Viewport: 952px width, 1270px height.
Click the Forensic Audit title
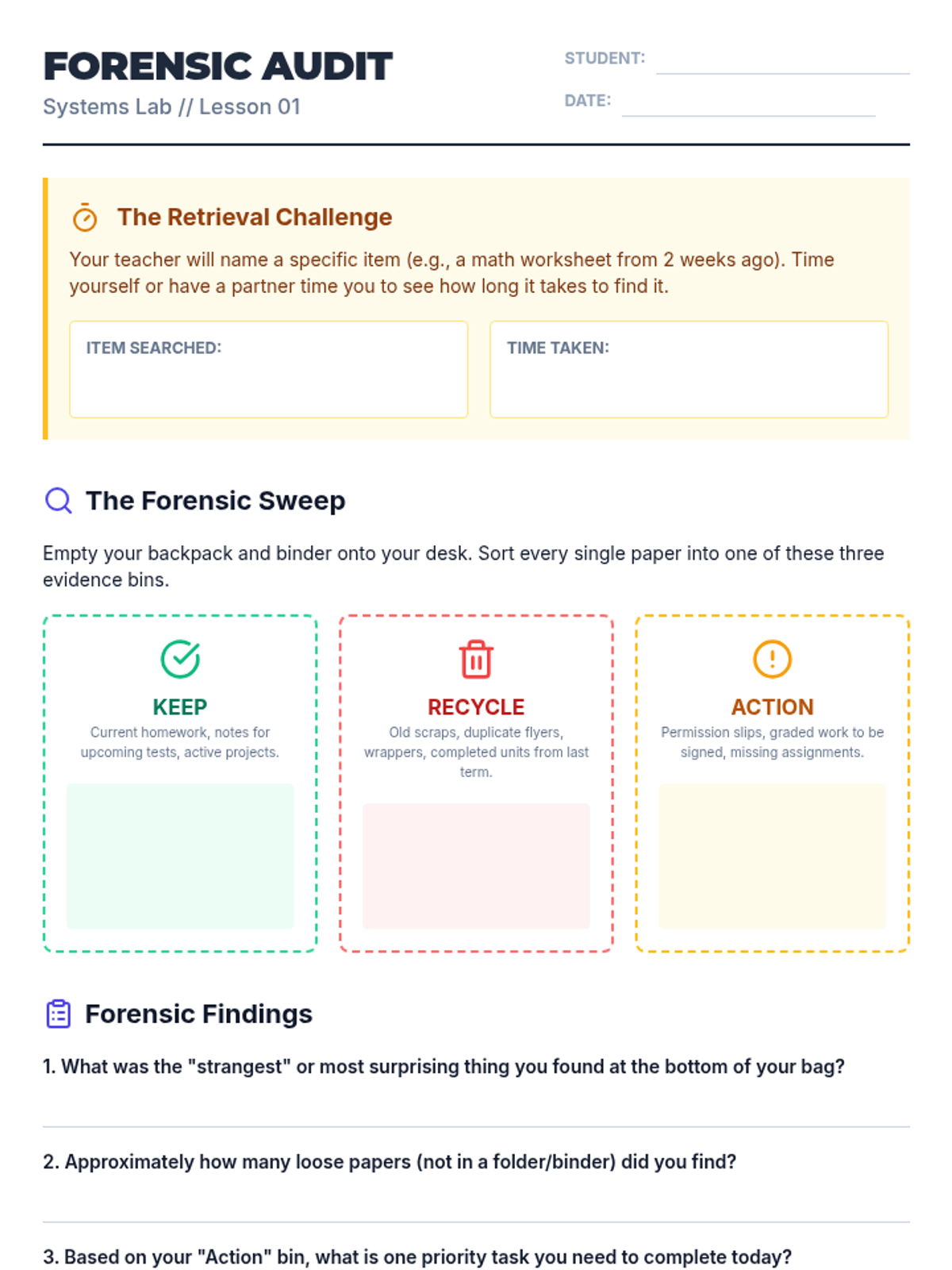(x=218, y=67)
